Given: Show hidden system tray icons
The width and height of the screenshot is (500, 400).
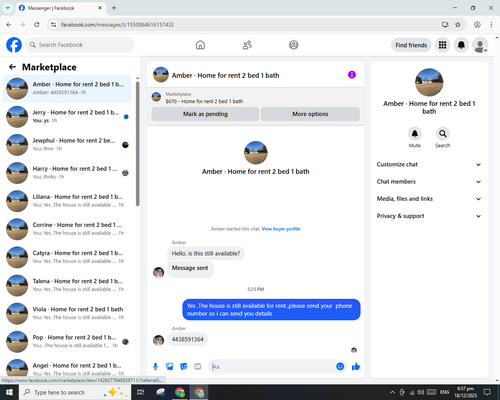Looking at the screenshot, I should 392,392.
